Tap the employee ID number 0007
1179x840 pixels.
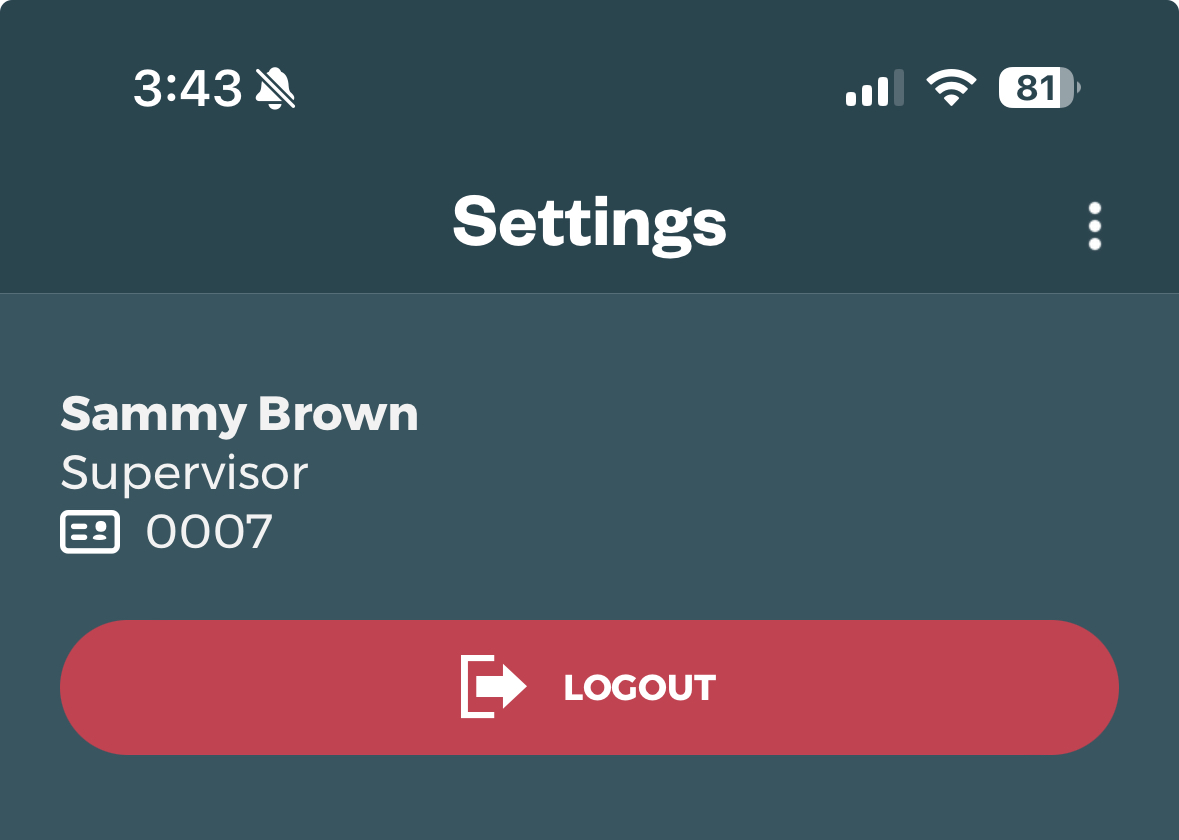tap(209, 532)
